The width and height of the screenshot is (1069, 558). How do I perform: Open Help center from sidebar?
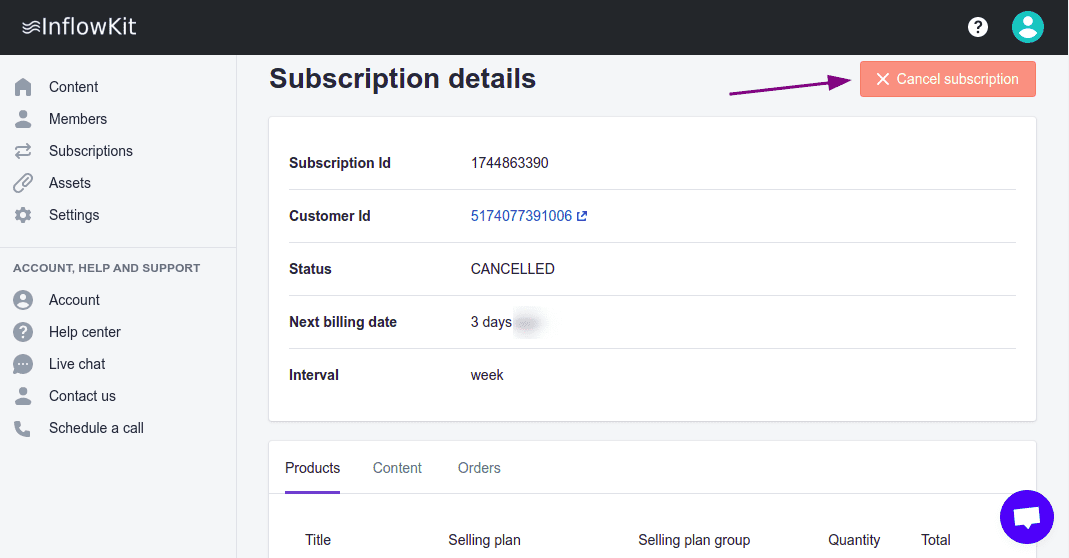click(84, 332)
